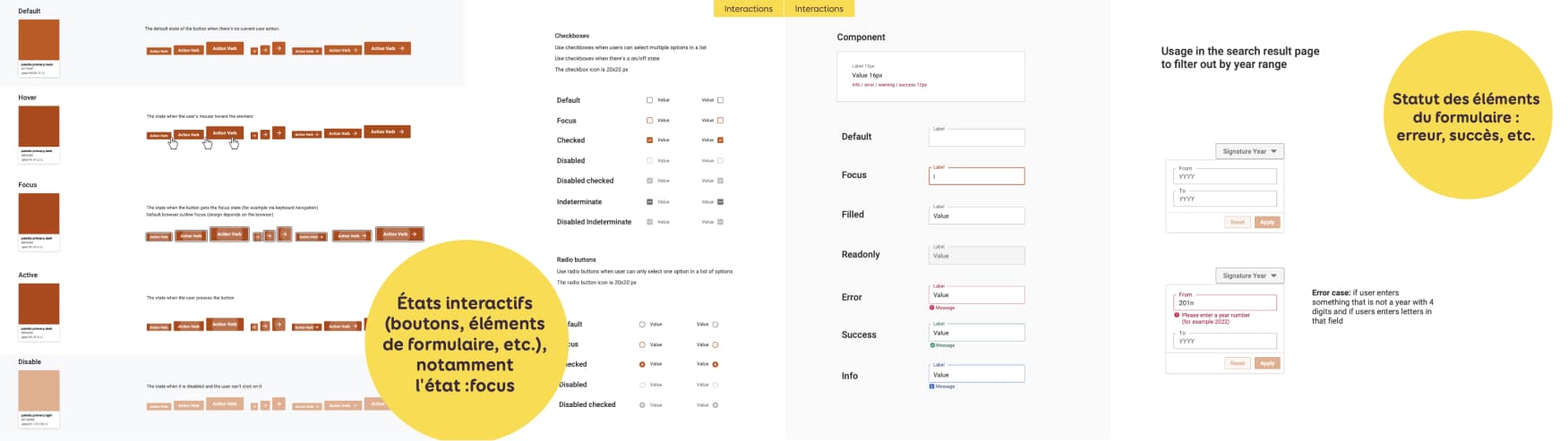The image size is (1568, 441).
Task: Click the larger arrow-only button in the Default row
Action: pyautogui.click(x=278, y=48)
